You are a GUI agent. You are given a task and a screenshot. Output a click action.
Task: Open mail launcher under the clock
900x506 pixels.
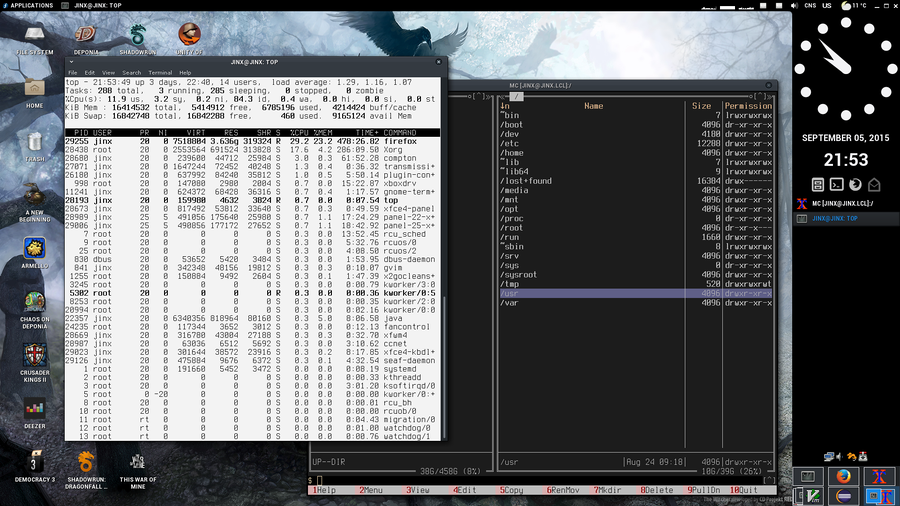click(874, 185)
